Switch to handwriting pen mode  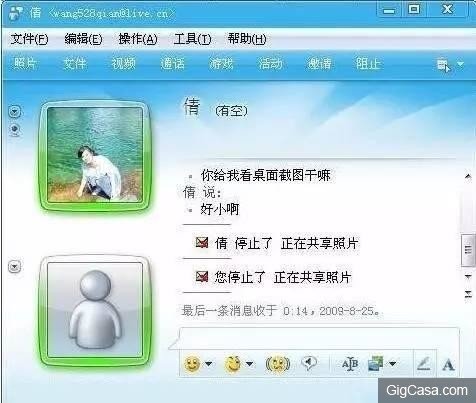[424, 364]
